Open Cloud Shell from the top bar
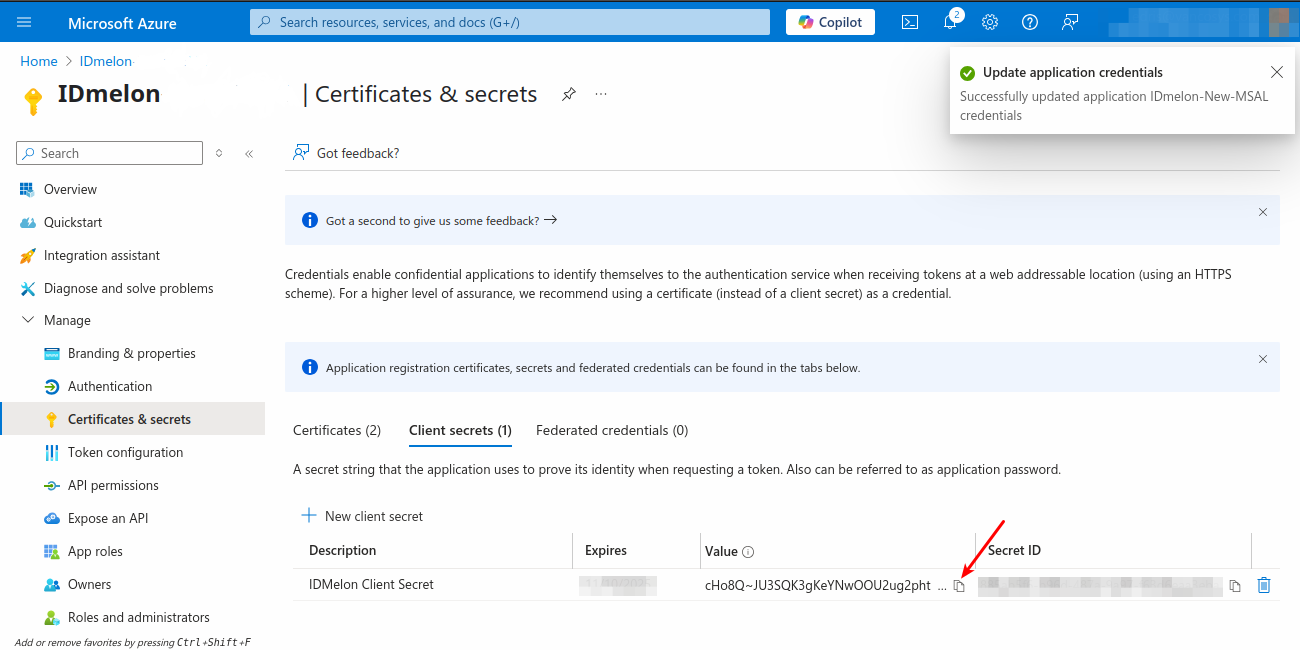The height and width of the screenshot is (650, 1300). 910,22
